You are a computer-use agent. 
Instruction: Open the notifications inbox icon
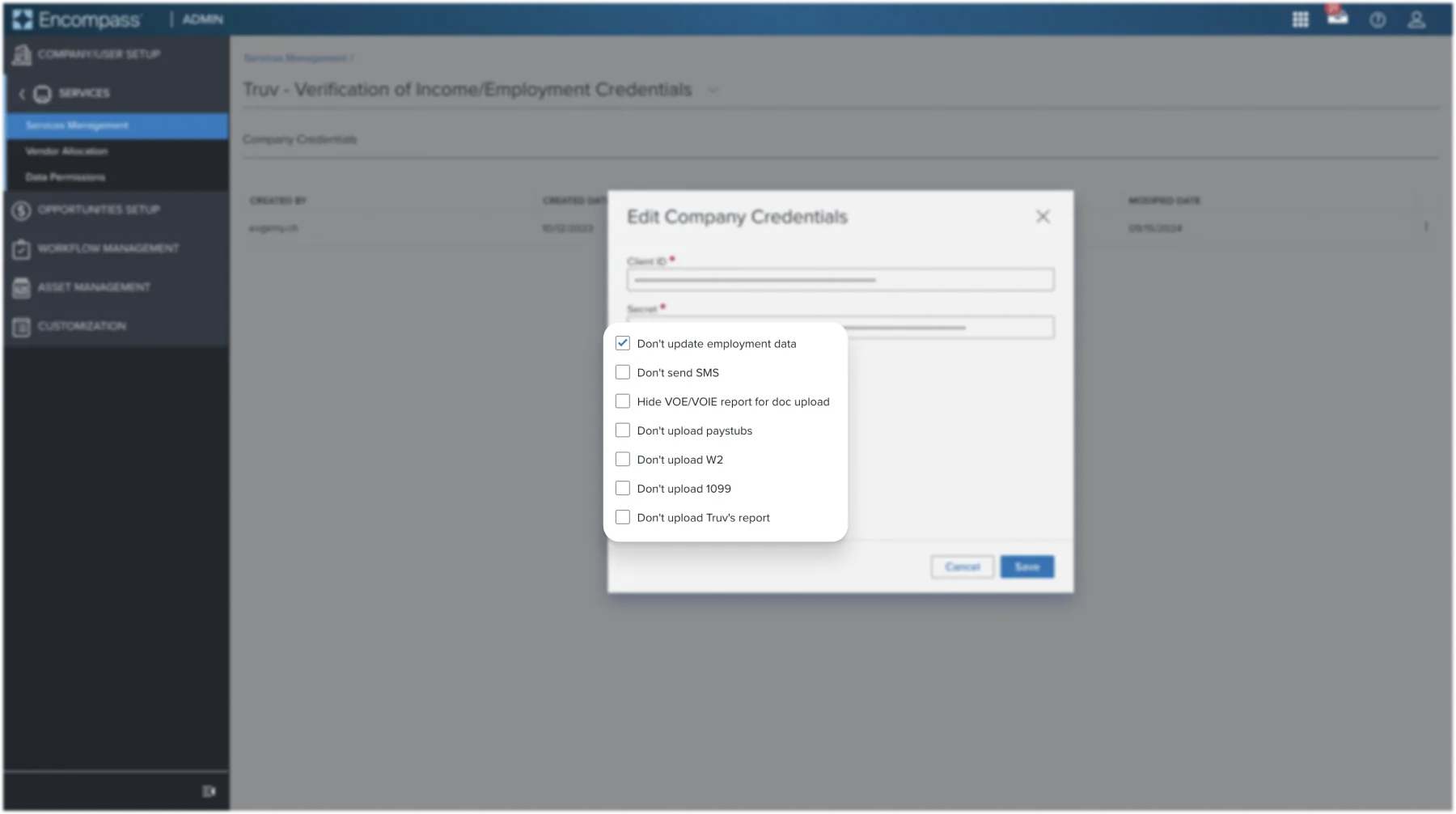click(1337, 17)
